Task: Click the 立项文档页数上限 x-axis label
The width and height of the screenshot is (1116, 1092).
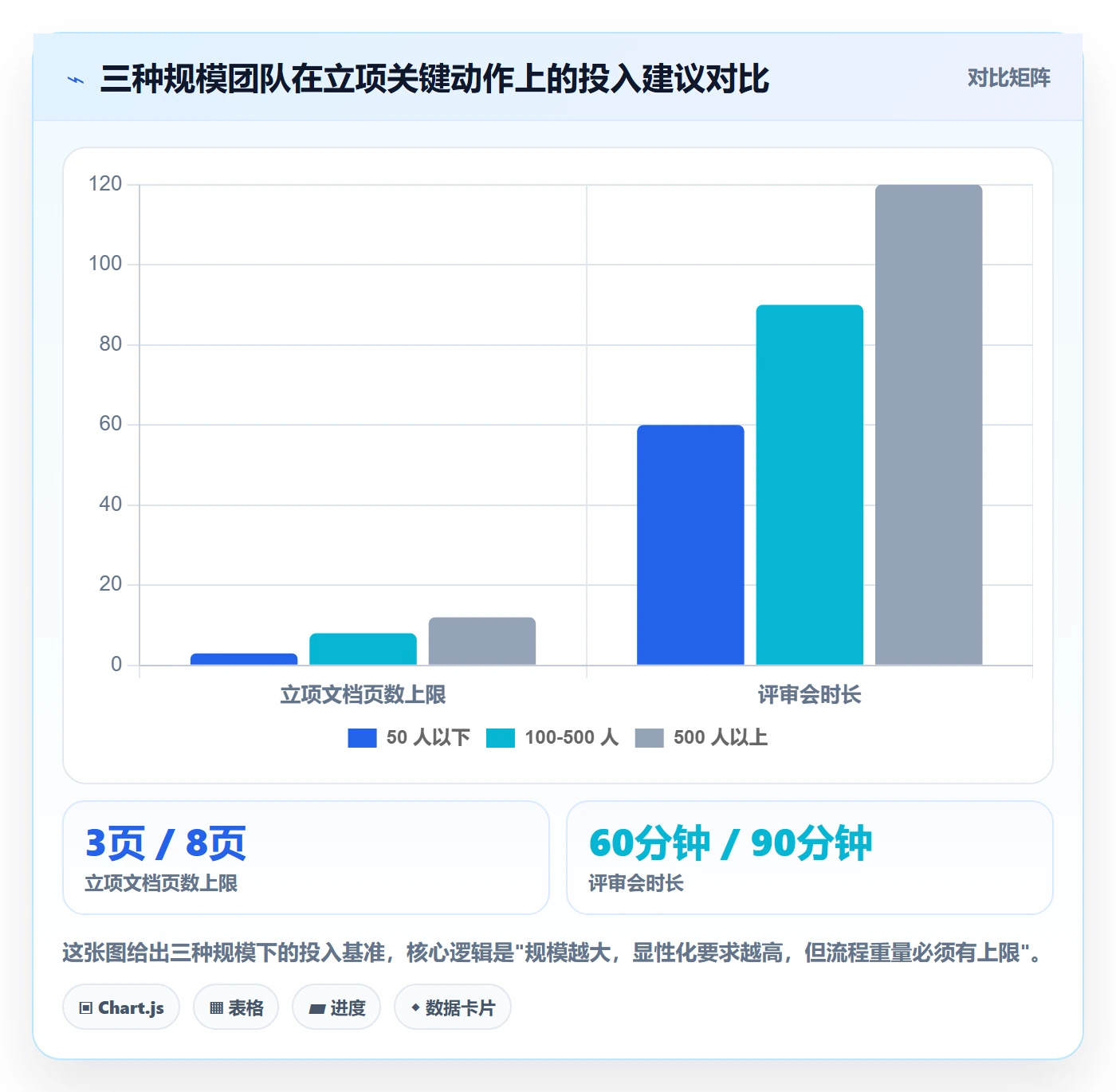Action: [363, 695]
